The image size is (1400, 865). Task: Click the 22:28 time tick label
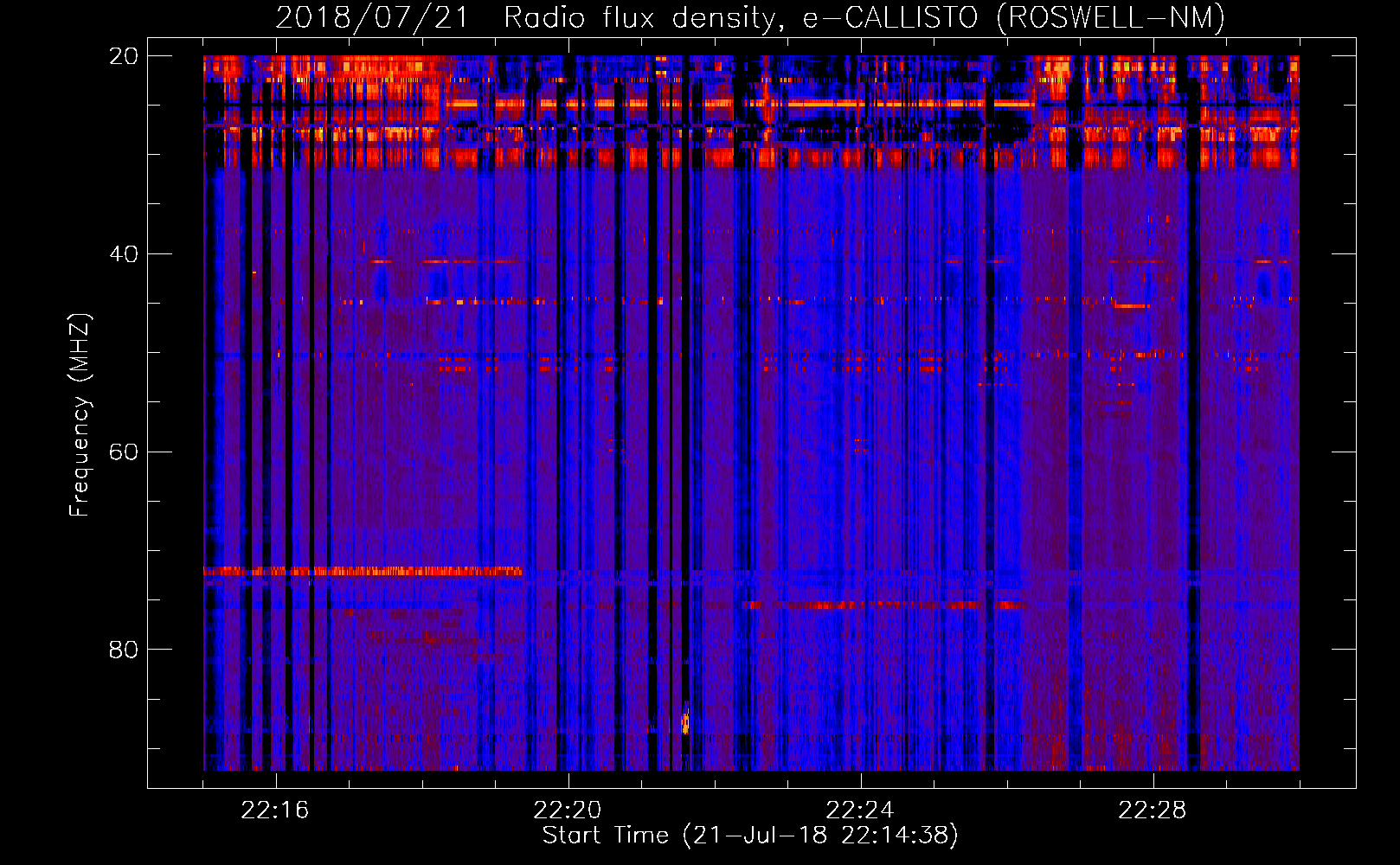(x=1153, y=811)
